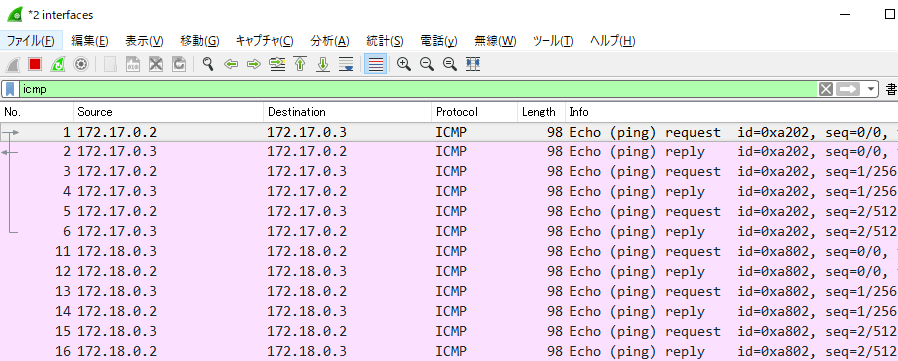898x361 pixels.
Task: Apply the display filter arrow button
Action: point(848,89)
